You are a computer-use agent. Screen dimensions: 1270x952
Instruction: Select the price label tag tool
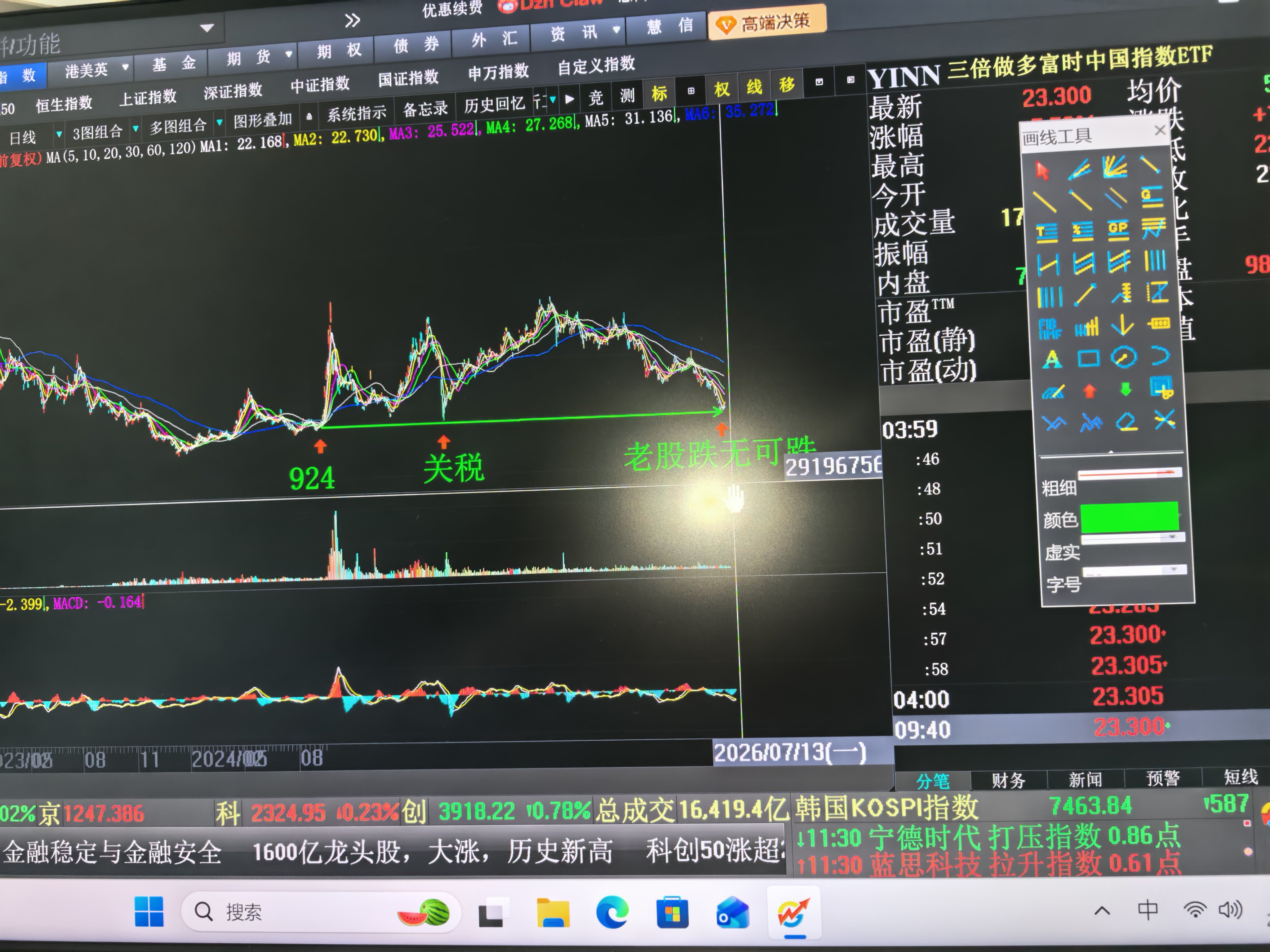[1159, 324]
